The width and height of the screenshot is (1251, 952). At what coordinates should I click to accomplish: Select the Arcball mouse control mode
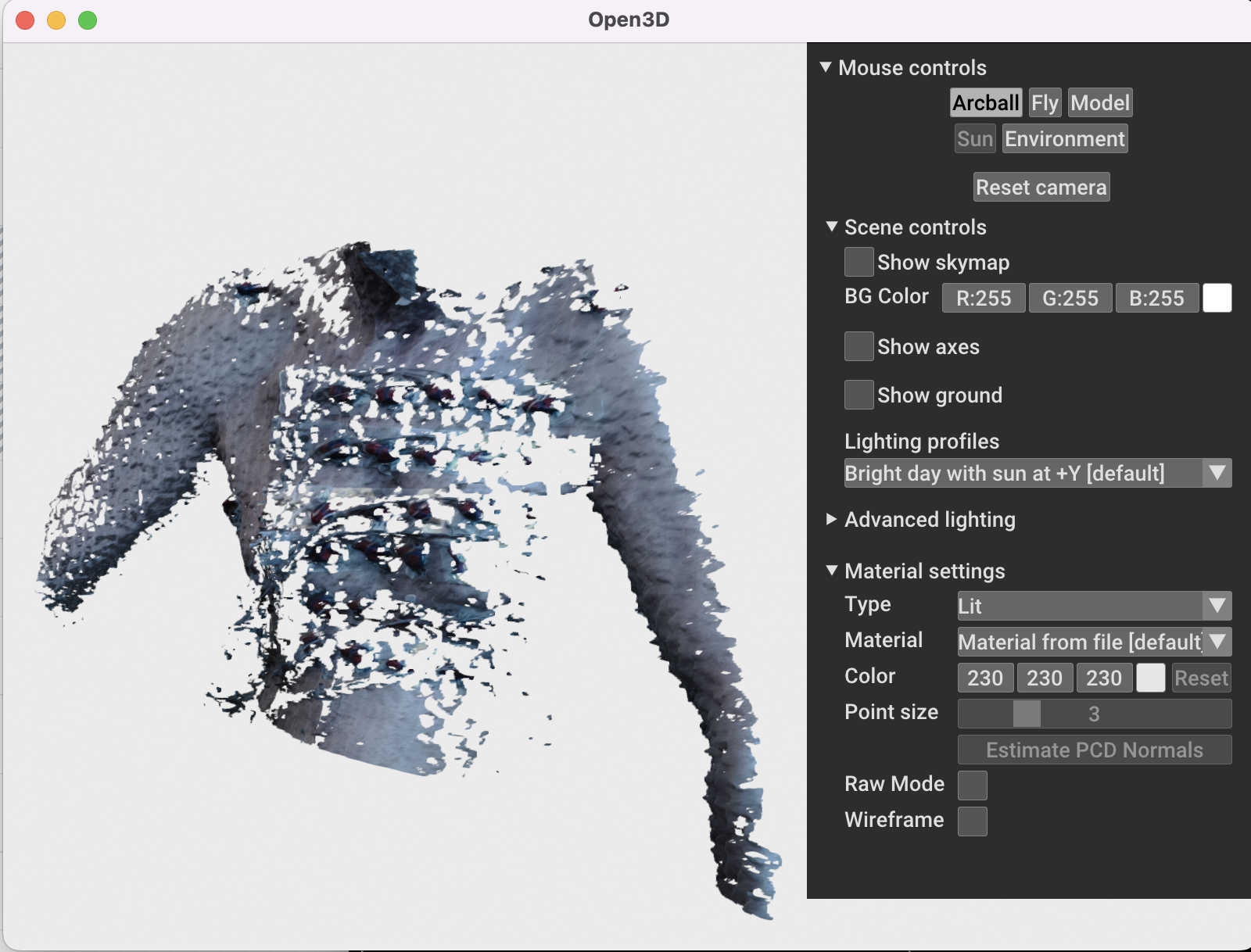985,102
